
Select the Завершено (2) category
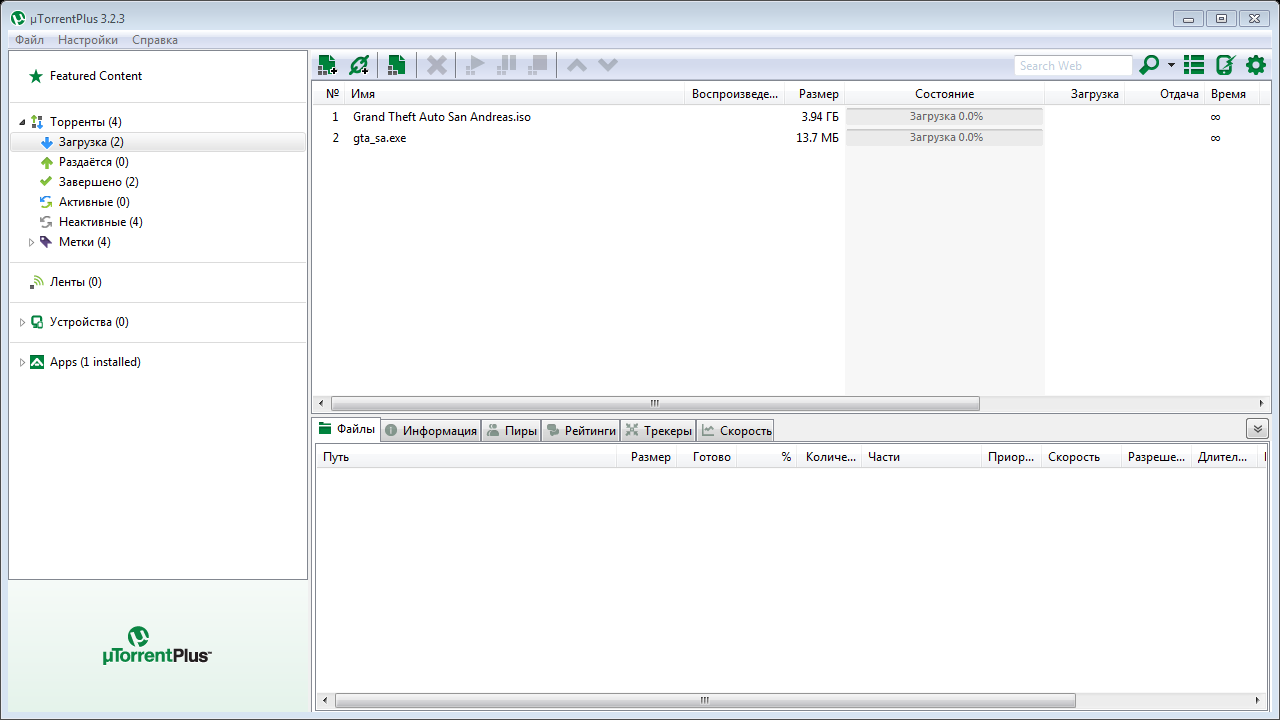98,182
